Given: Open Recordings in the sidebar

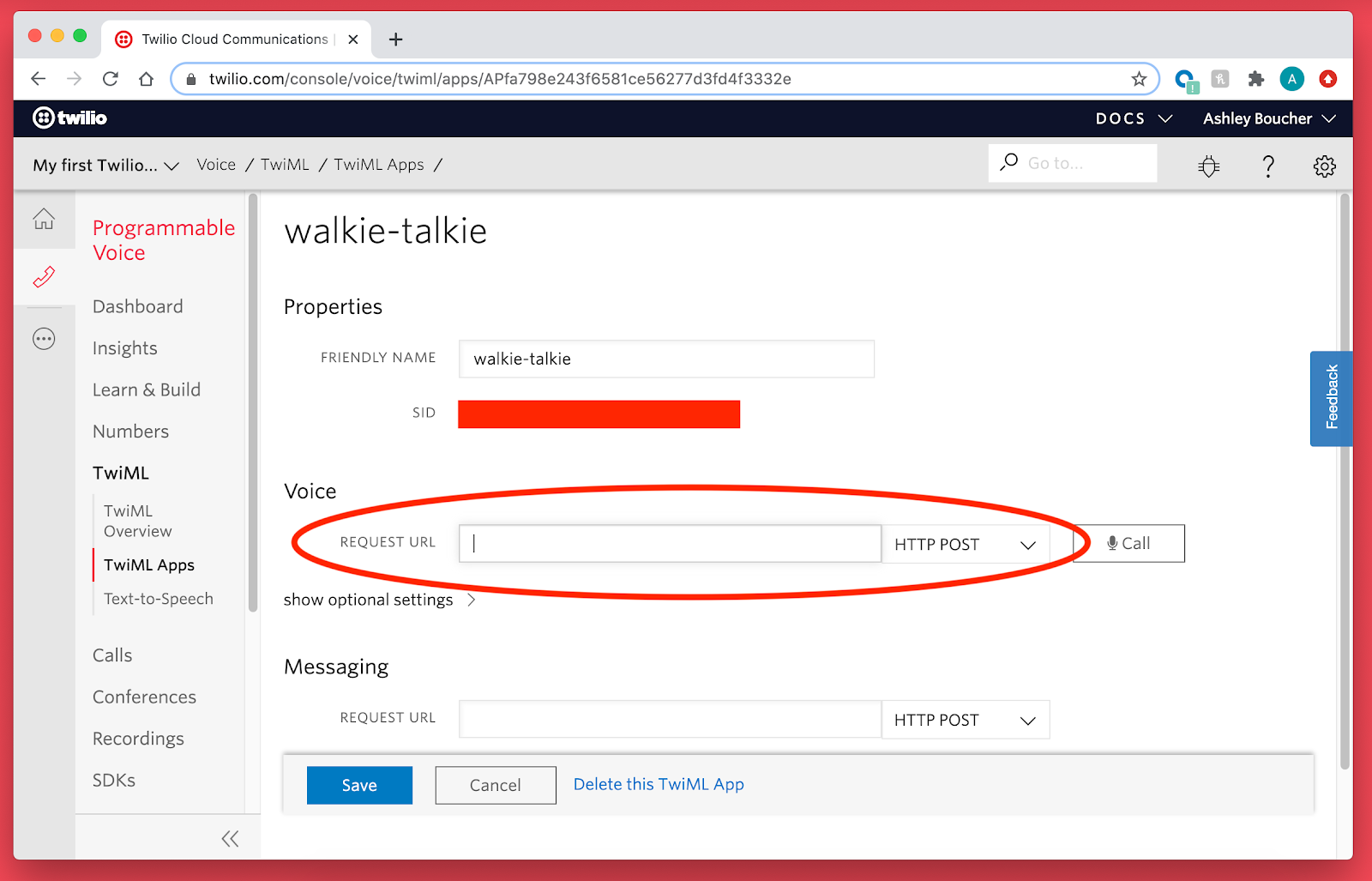Looking at the screenshot, I should 138,739.
